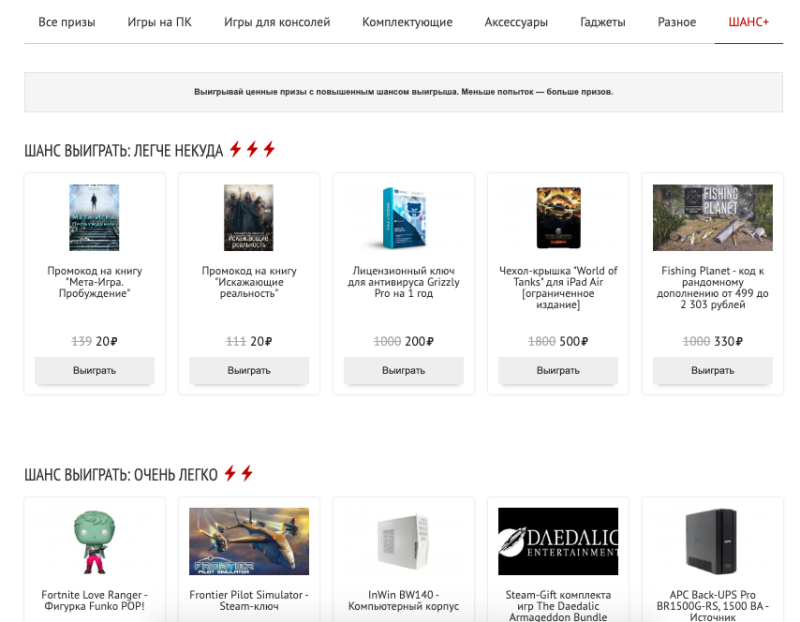
Task: Open the Промокод на книгу Искажающие реальность title
Action: coord(249,282)
